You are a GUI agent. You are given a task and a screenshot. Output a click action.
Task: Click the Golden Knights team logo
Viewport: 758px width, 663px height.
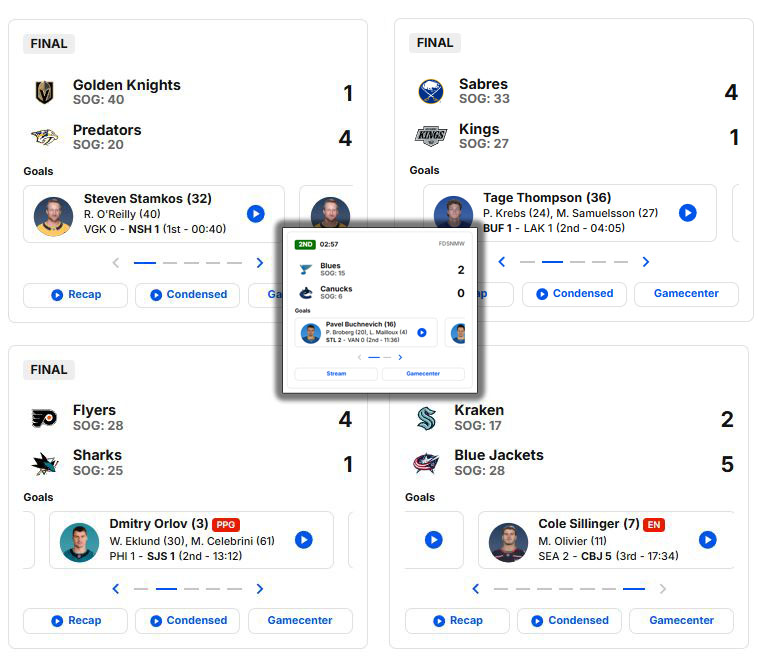point(44,92)
